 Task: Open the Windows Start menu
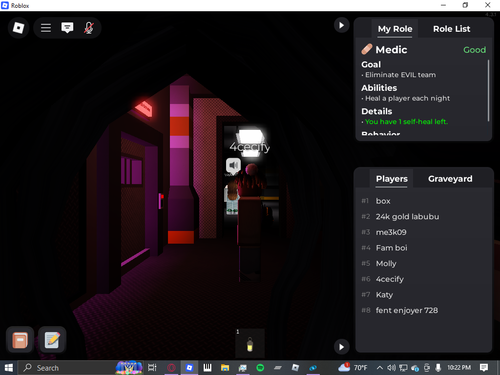tap(8, 368)
